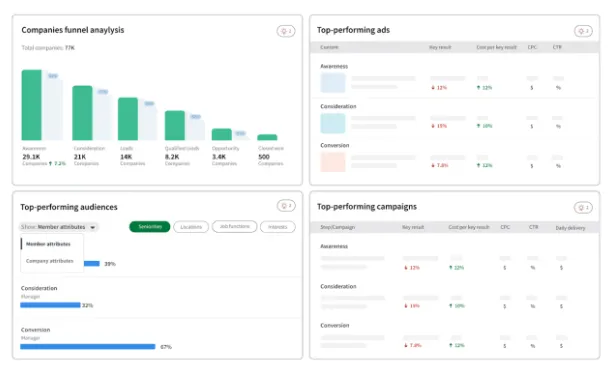The height and width of the screenshot is (373, 613).
Task: Switch to the Job functions filter pill
Action: [x=235, y=226]
